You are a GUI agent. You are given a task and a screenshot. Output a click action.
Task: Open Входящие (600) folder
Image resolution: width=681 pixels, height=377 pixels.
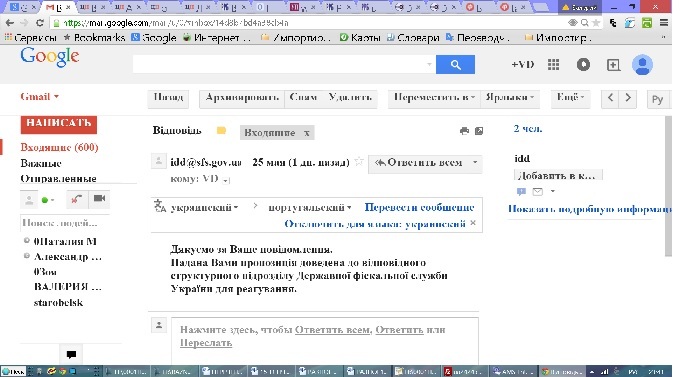tap(59, 148)
